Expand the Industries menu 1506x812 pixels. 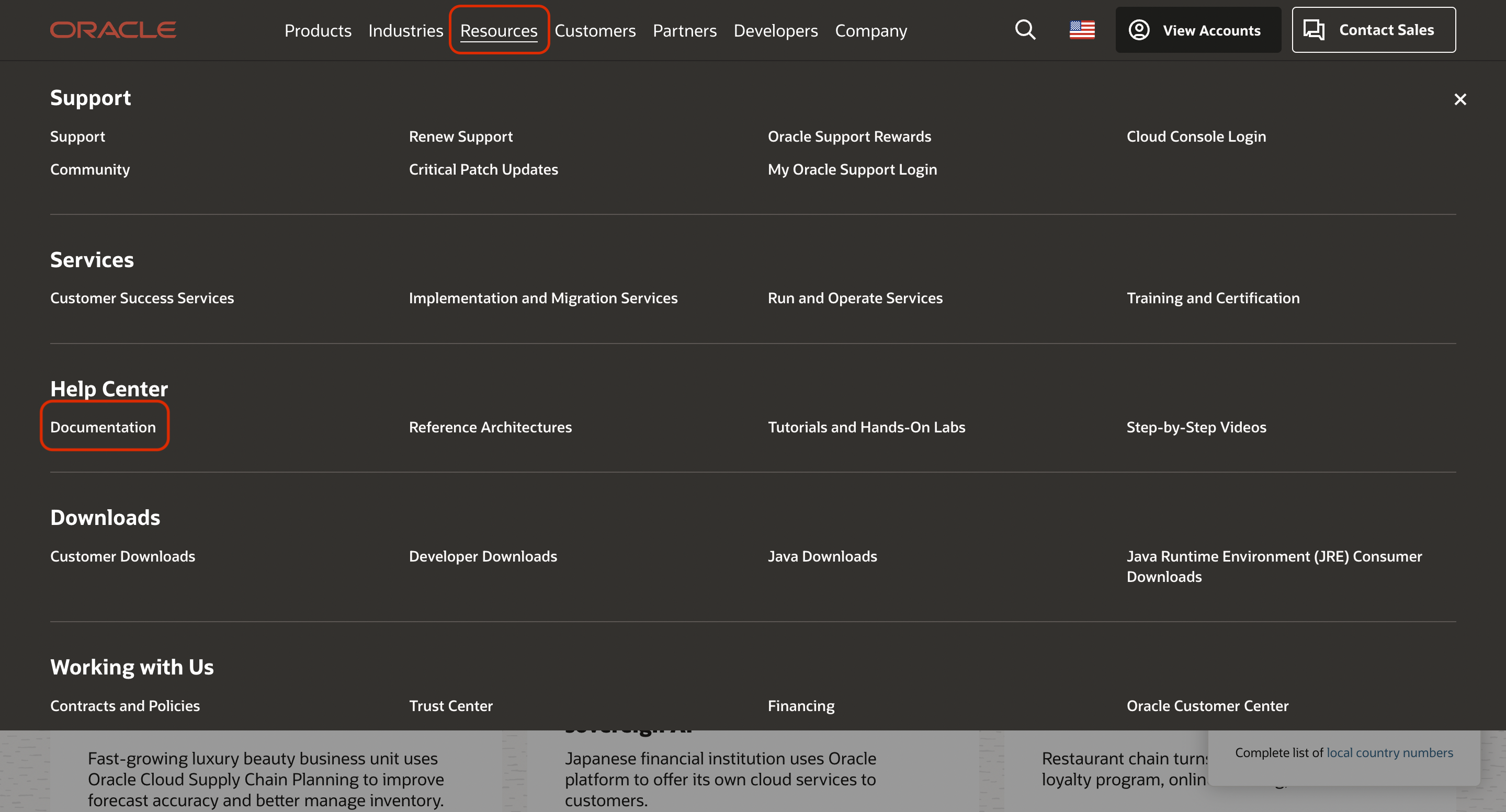[x=405, y=30]
